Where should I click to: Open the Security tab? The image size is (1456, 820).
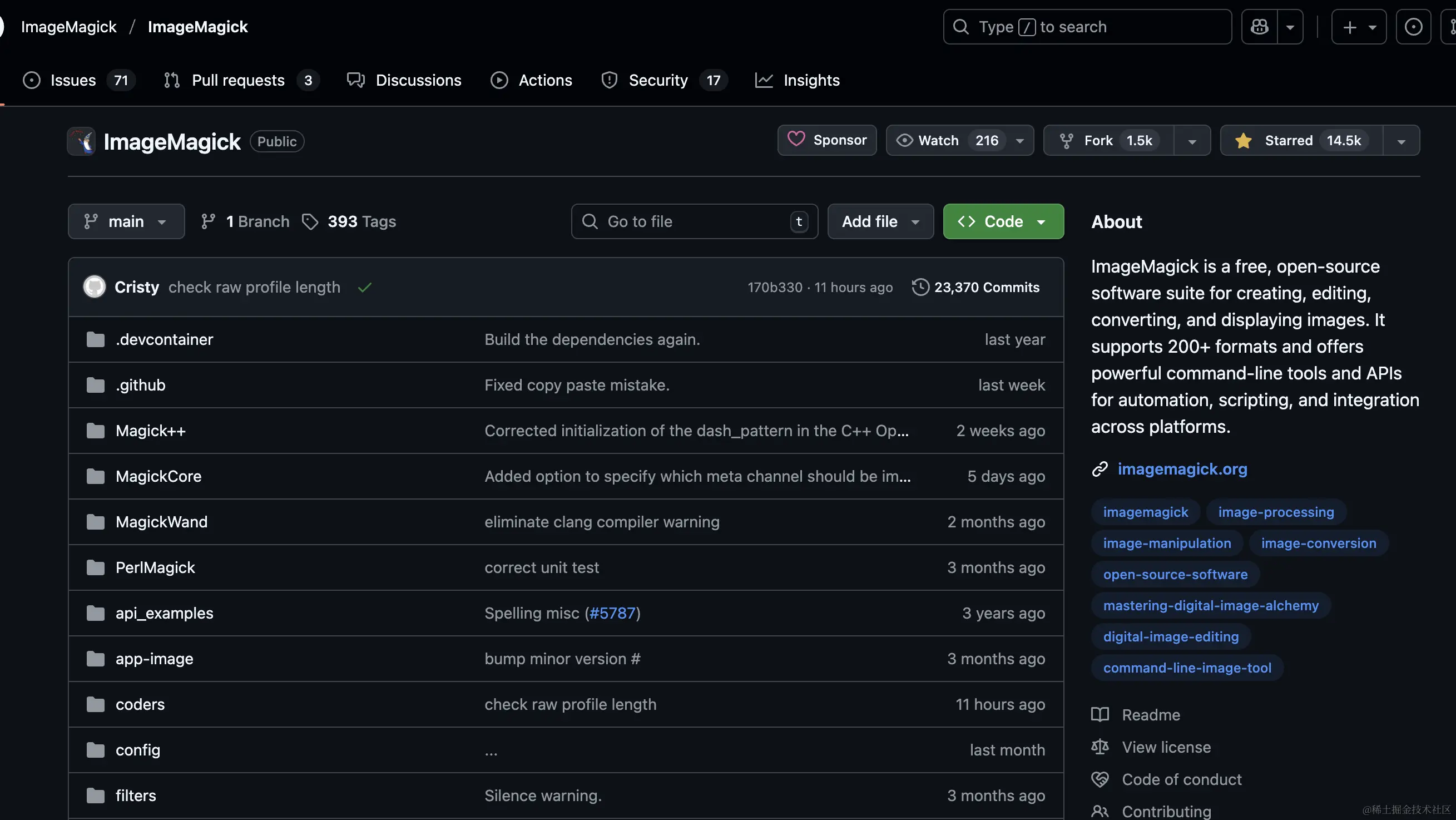(657, 80)
